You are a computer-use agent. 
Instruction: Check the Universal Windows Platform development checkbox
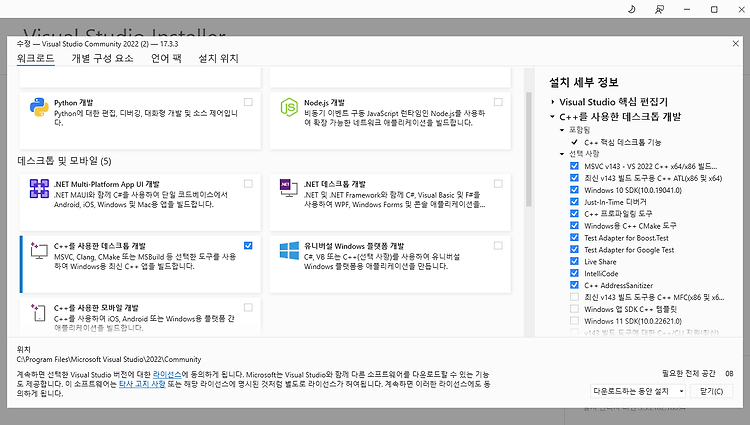498,245
